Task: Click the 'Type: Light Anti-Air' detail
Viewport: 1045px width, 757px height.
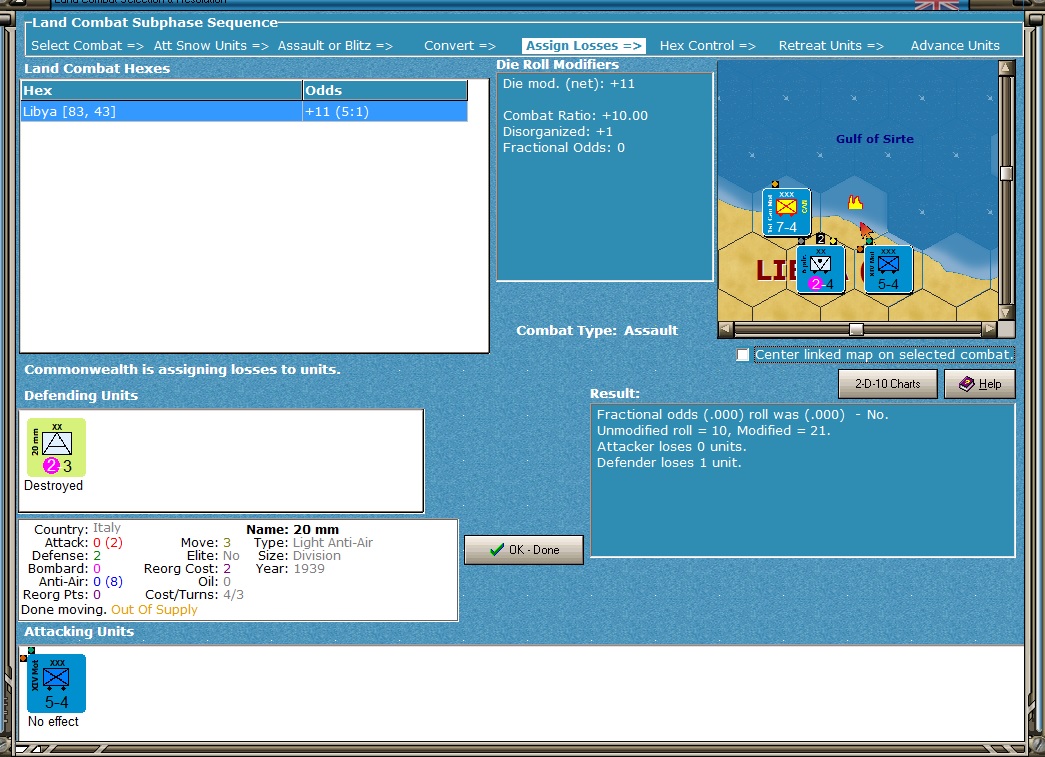Action: (x=313, y=542)
